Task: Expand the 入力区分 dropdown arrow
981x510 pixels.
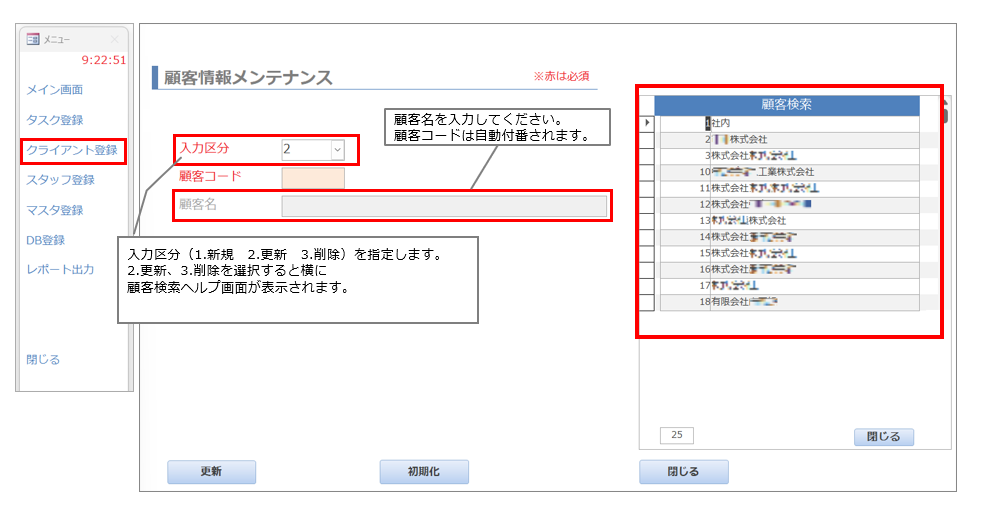Action: pyautogui.click(x=338, y=150)
